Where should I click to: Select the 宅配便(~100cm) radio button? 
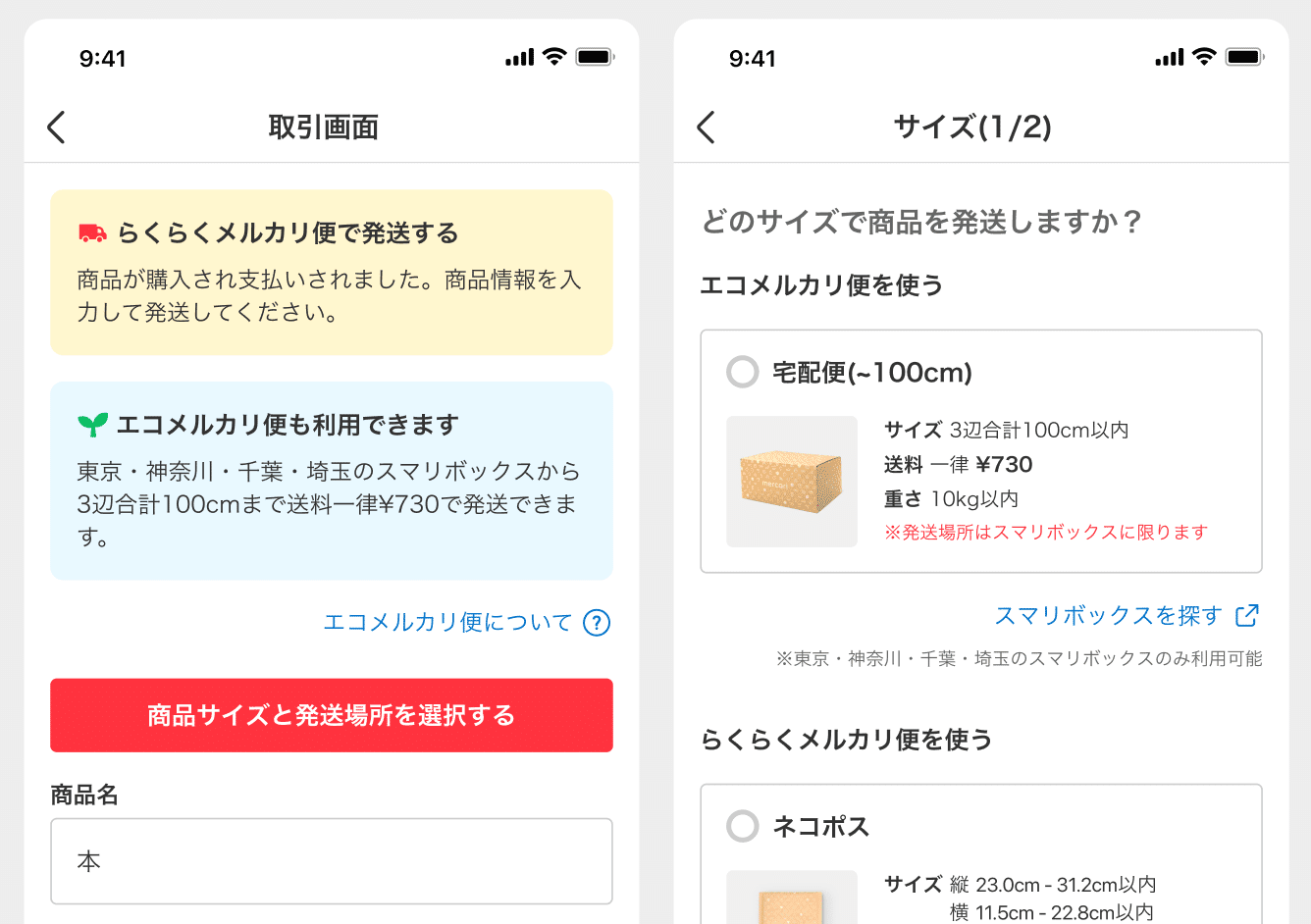[742, 373]
